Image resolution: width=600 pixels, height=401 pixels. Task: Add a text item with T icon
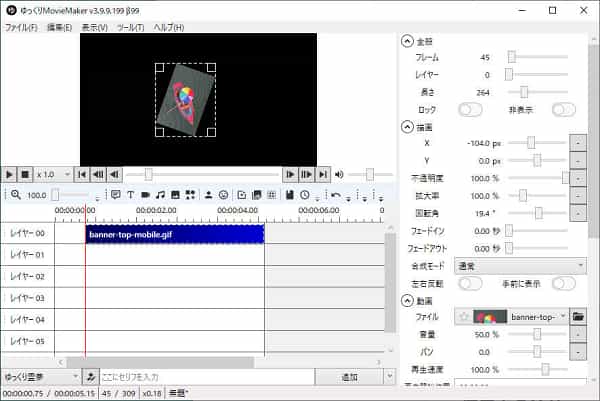[130, 195]
